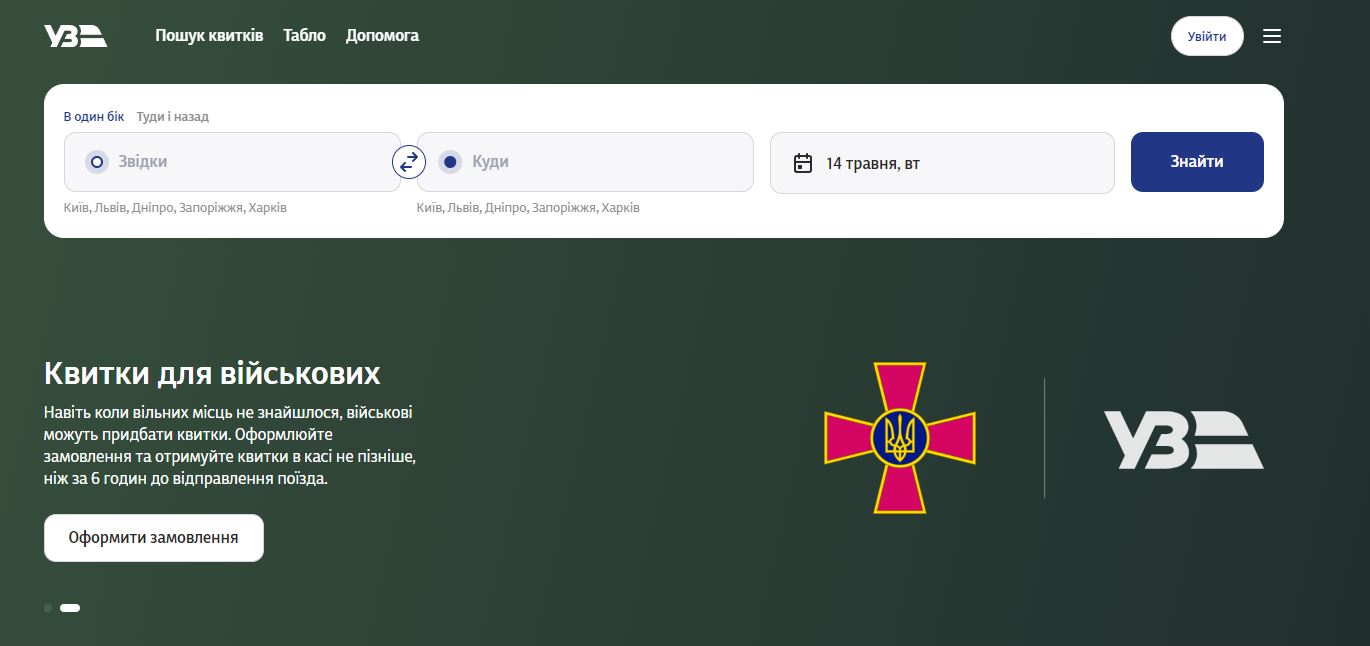Show the first carousel slide via dot

48,608
